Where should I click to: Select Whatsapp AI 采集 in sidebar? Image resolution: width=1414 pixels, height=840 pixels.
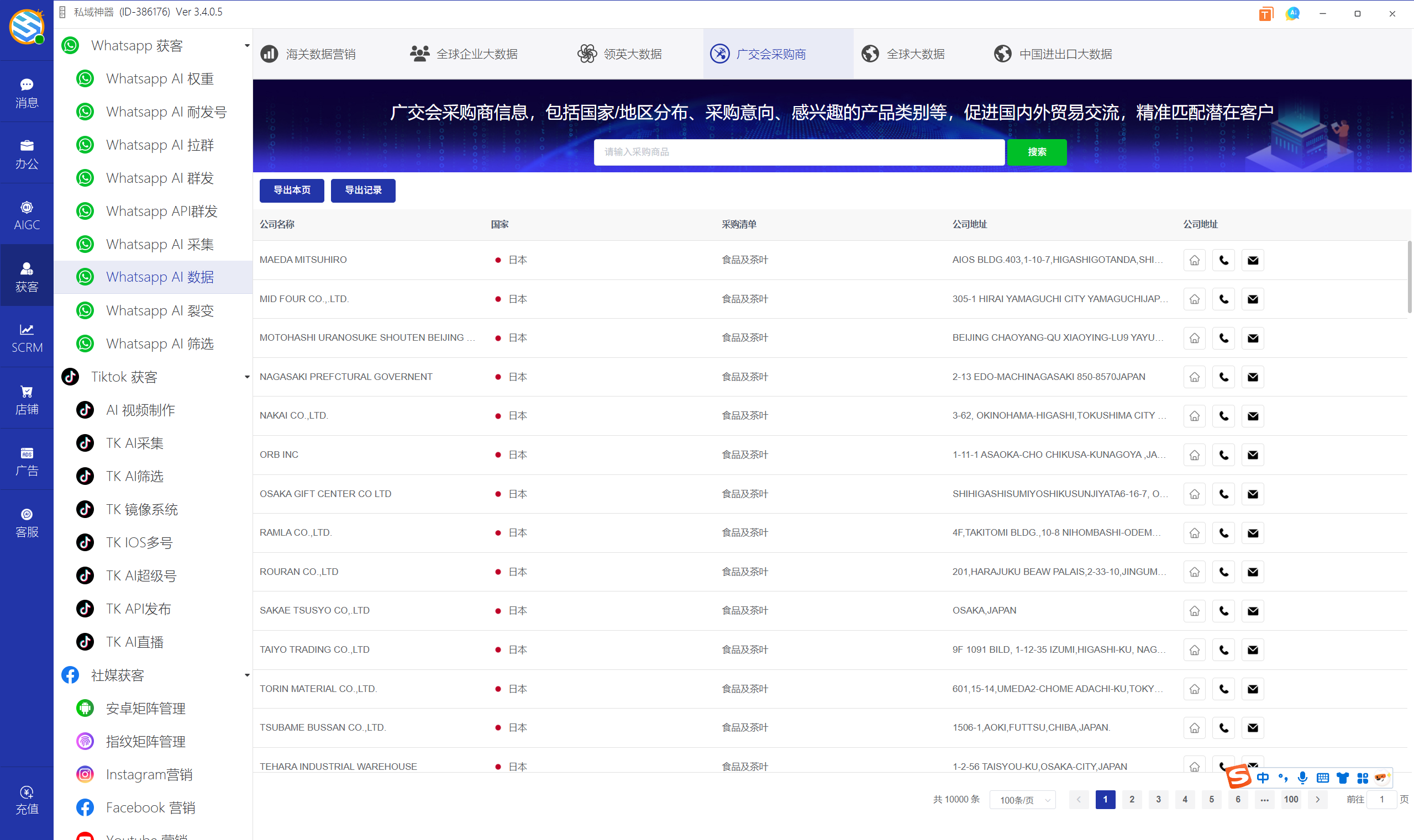[160, 244]
